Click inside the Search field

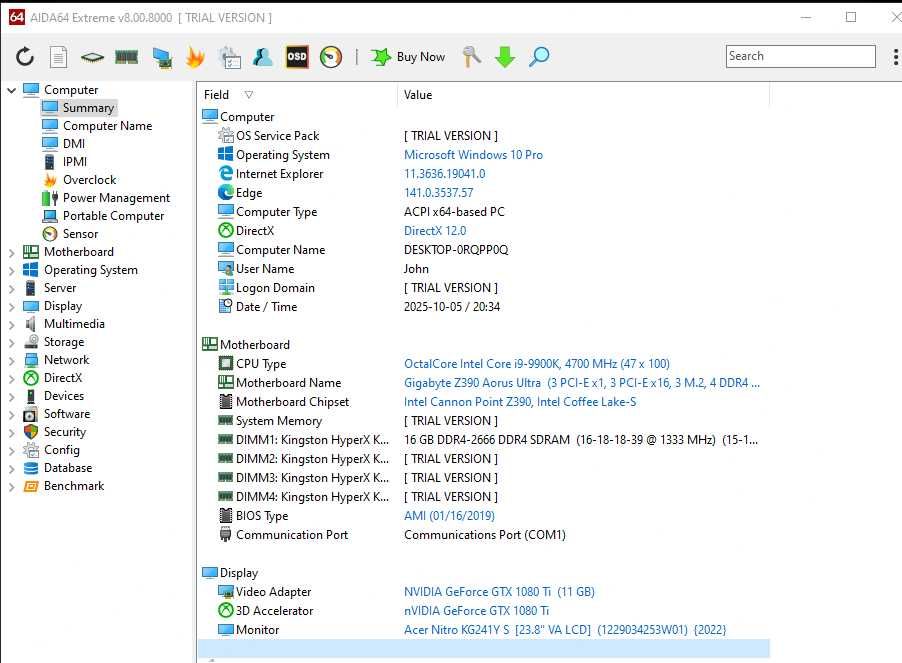tap(800, 56)
